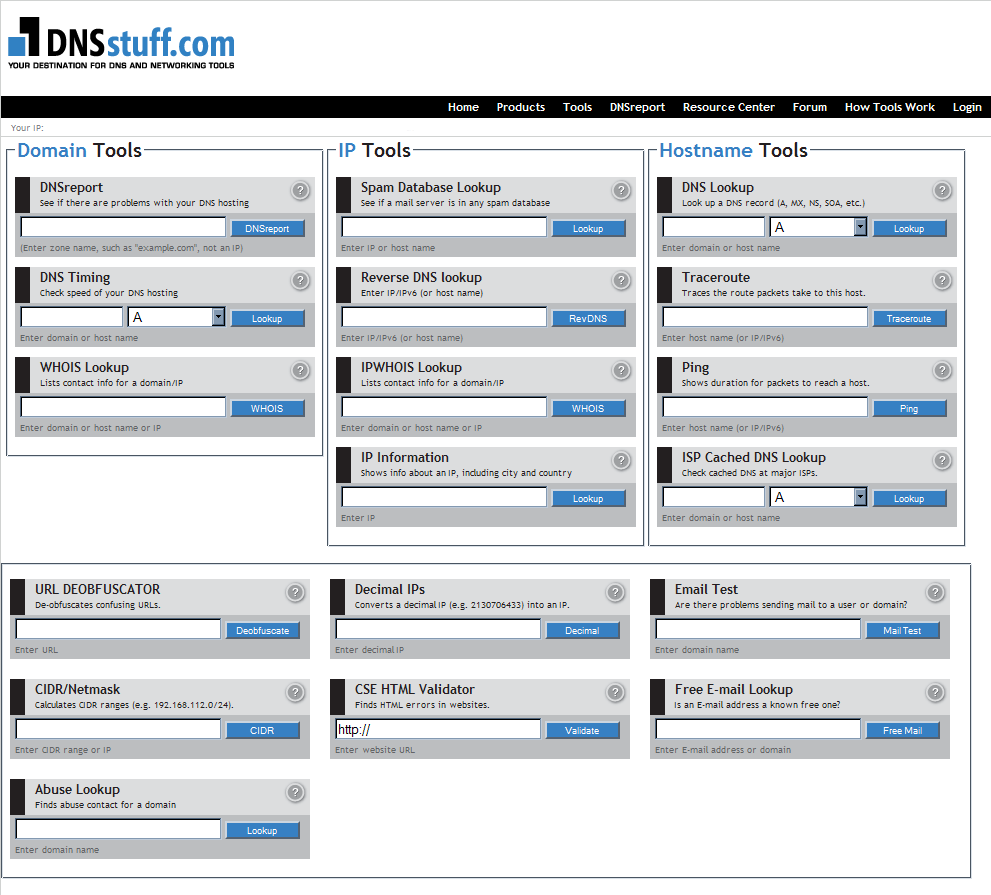Click the CSE HTML Validator URL field
This screenshot has height=895, width=991.
click(438, 729)
